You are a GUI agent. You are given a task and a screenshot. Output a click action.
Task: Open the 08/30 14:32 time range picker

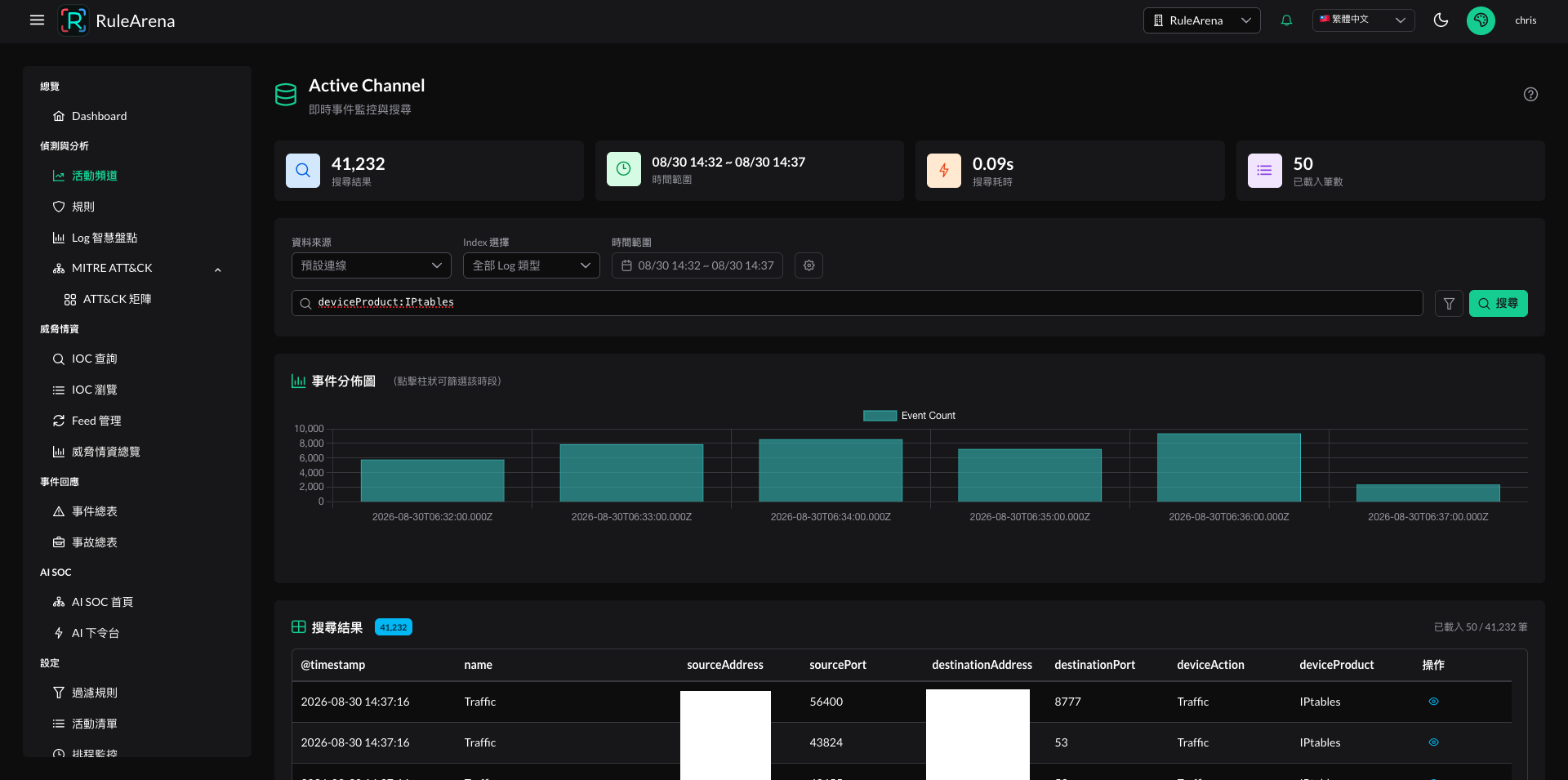pyautogui.click(x=697, y=265)
